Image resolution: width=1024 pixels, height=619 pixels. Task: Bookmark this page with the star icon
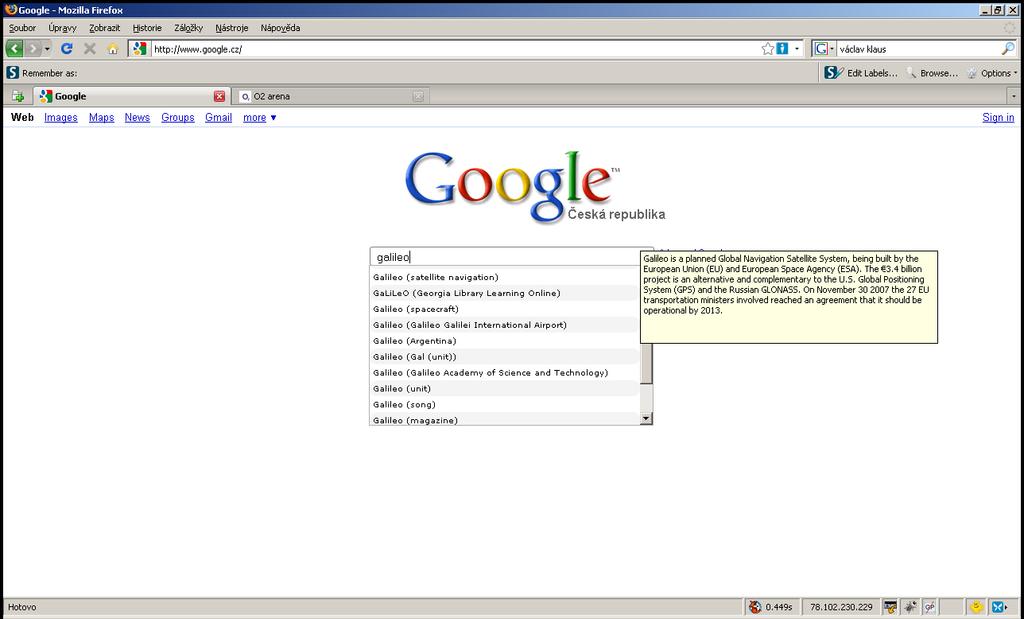tap(767, 49)
